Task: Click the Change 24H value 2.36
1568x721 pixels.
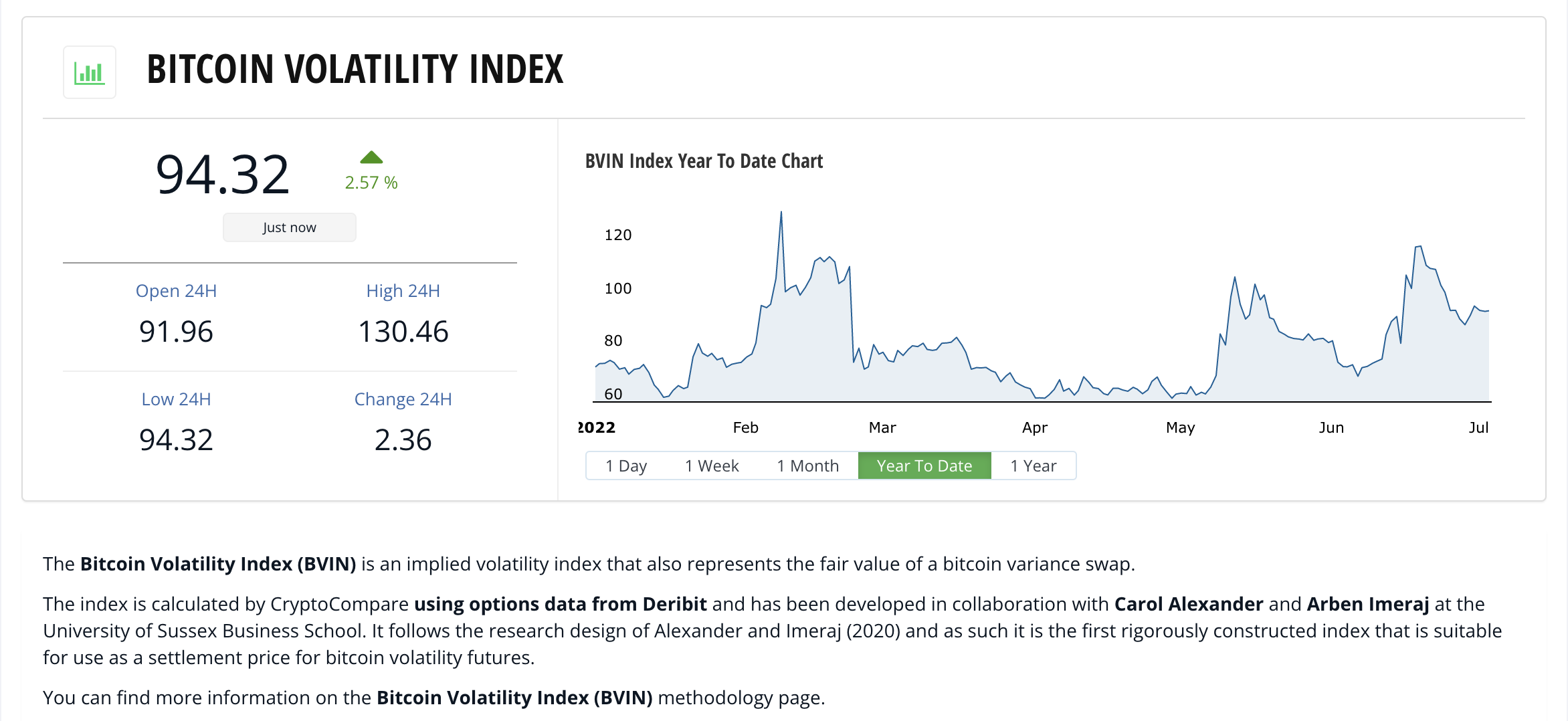Action: [403, 440]
